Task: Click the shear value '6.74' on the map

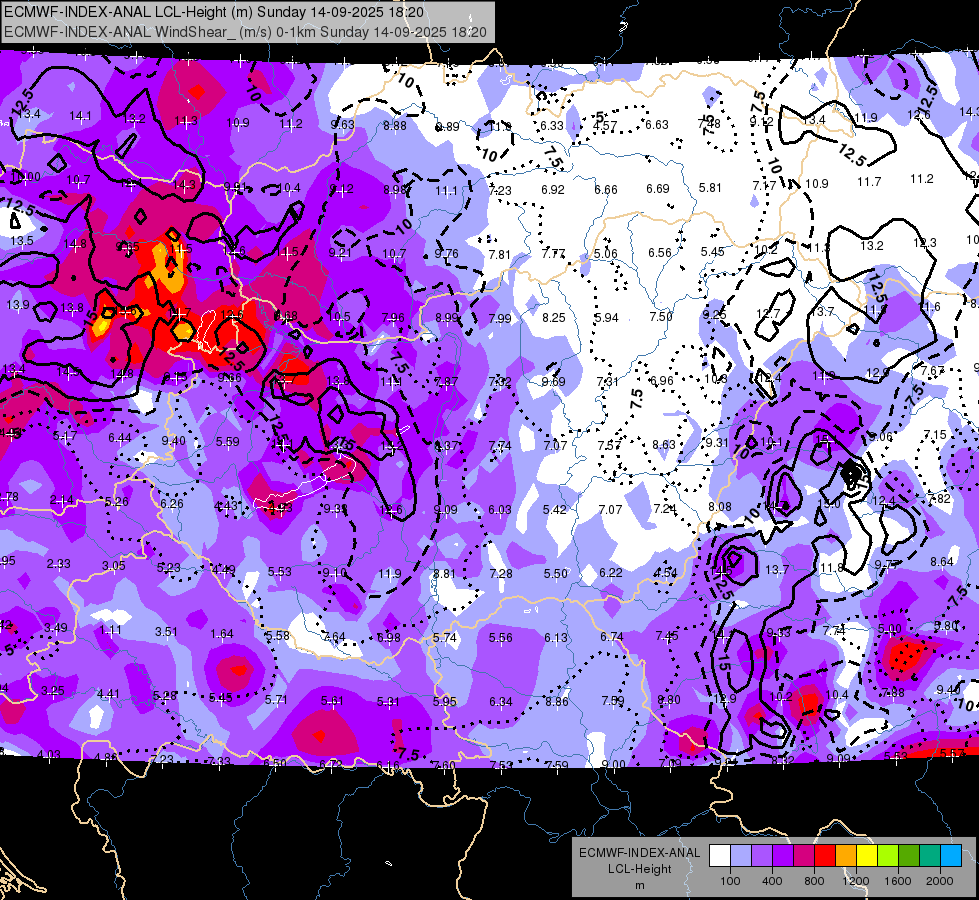Action: coord(612,636)
